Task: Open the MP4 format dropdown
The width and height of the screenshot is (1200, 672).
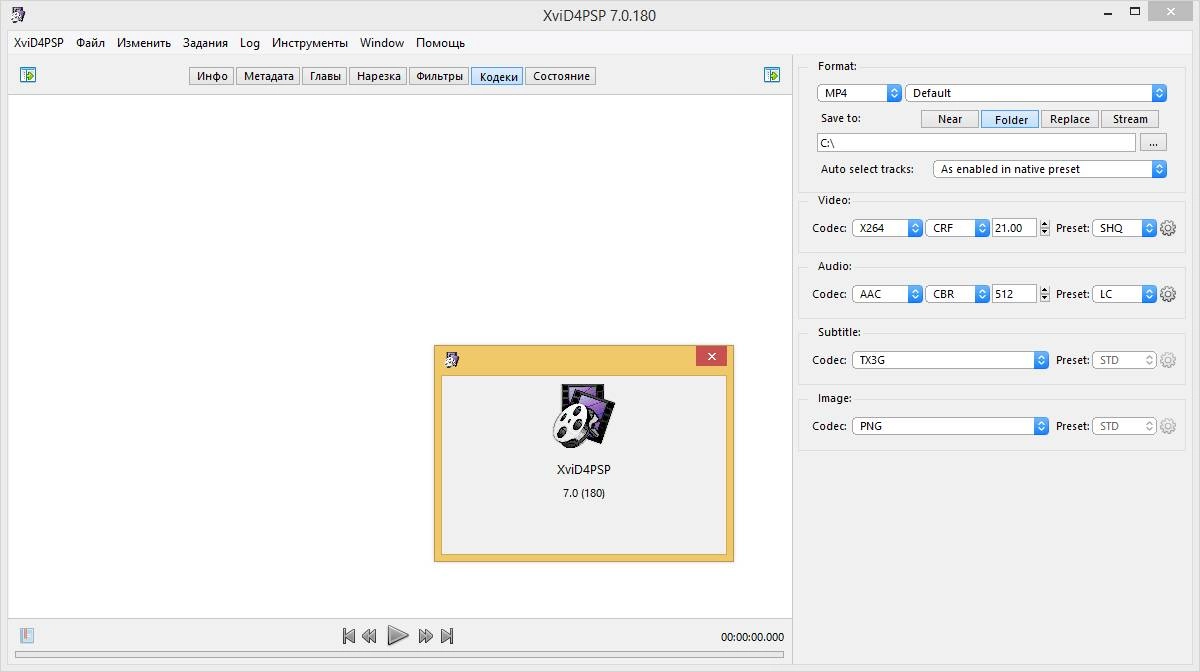Action: click(x=859, y=93)
